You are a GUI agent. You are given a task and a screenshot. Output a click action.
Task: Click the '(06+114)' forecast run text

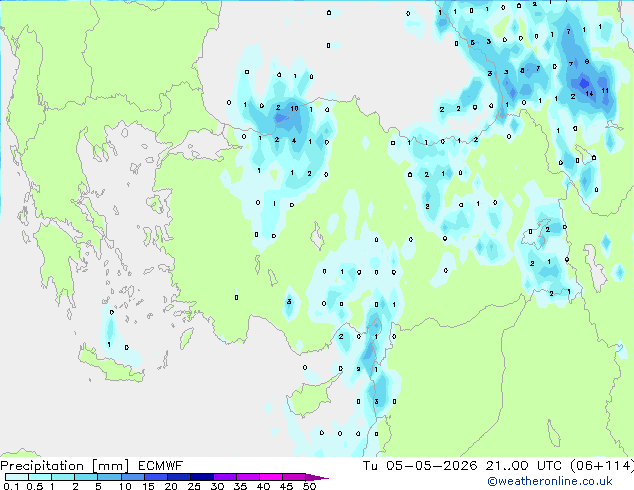[602, 466]
